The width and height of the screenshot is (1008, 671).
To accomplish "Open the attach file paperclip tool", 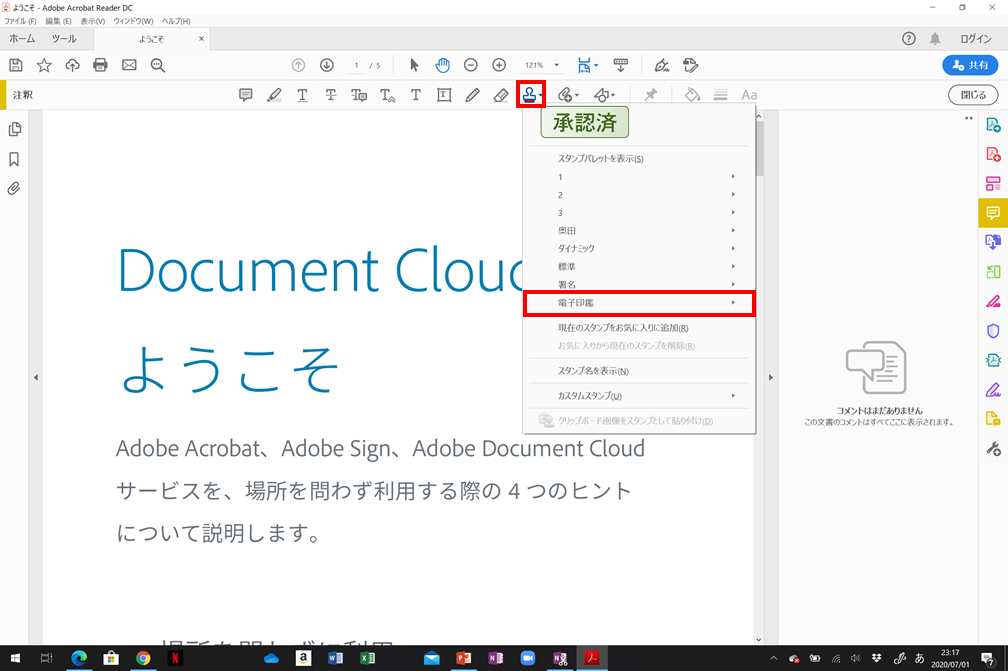I will pos(568,95).
